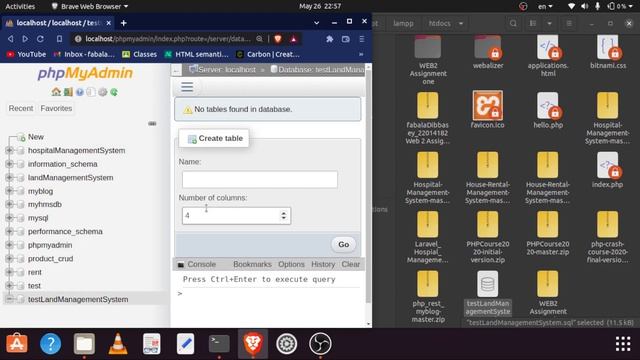Image resolution: width=640 pixels, height=360 pixels.
Task: Open navigation panel settings gear icon
Action: coord(102,92)
